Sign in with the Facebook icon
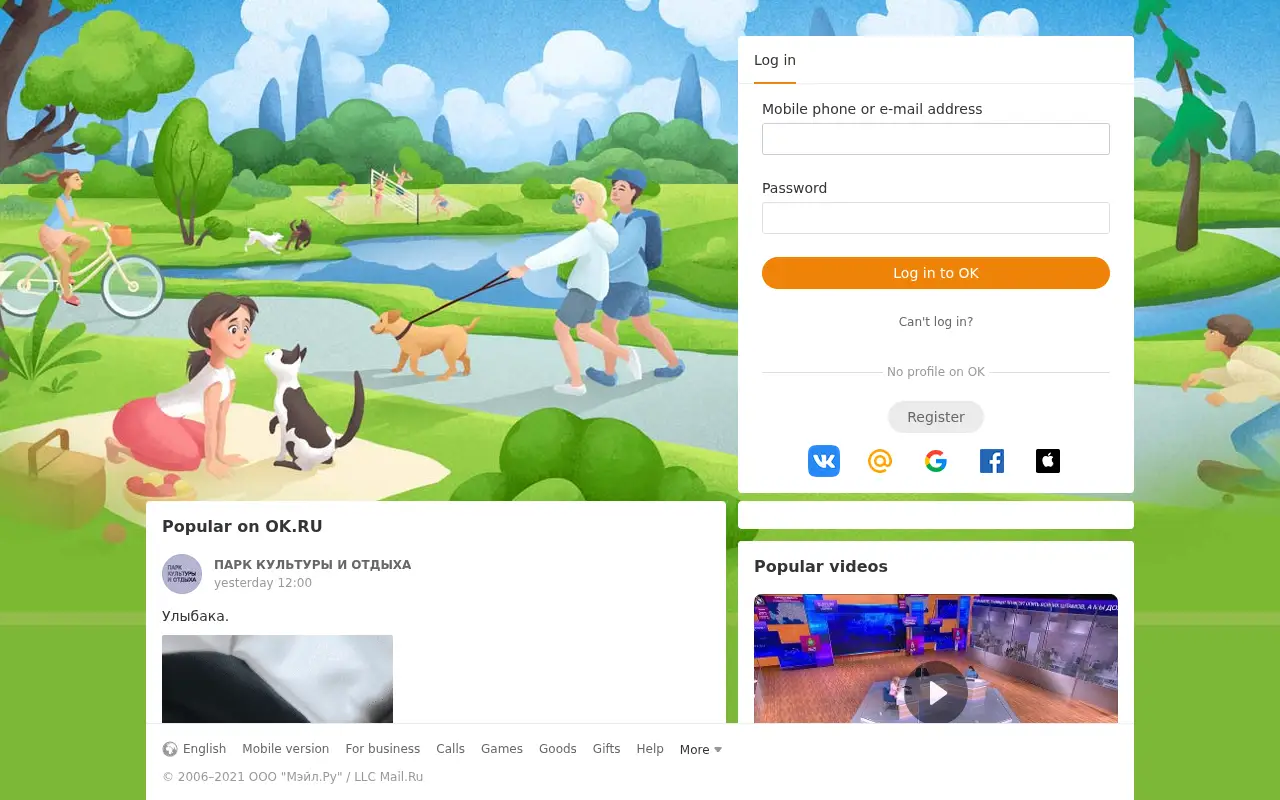Screen dimensions: 1280x800 point(992,461)
